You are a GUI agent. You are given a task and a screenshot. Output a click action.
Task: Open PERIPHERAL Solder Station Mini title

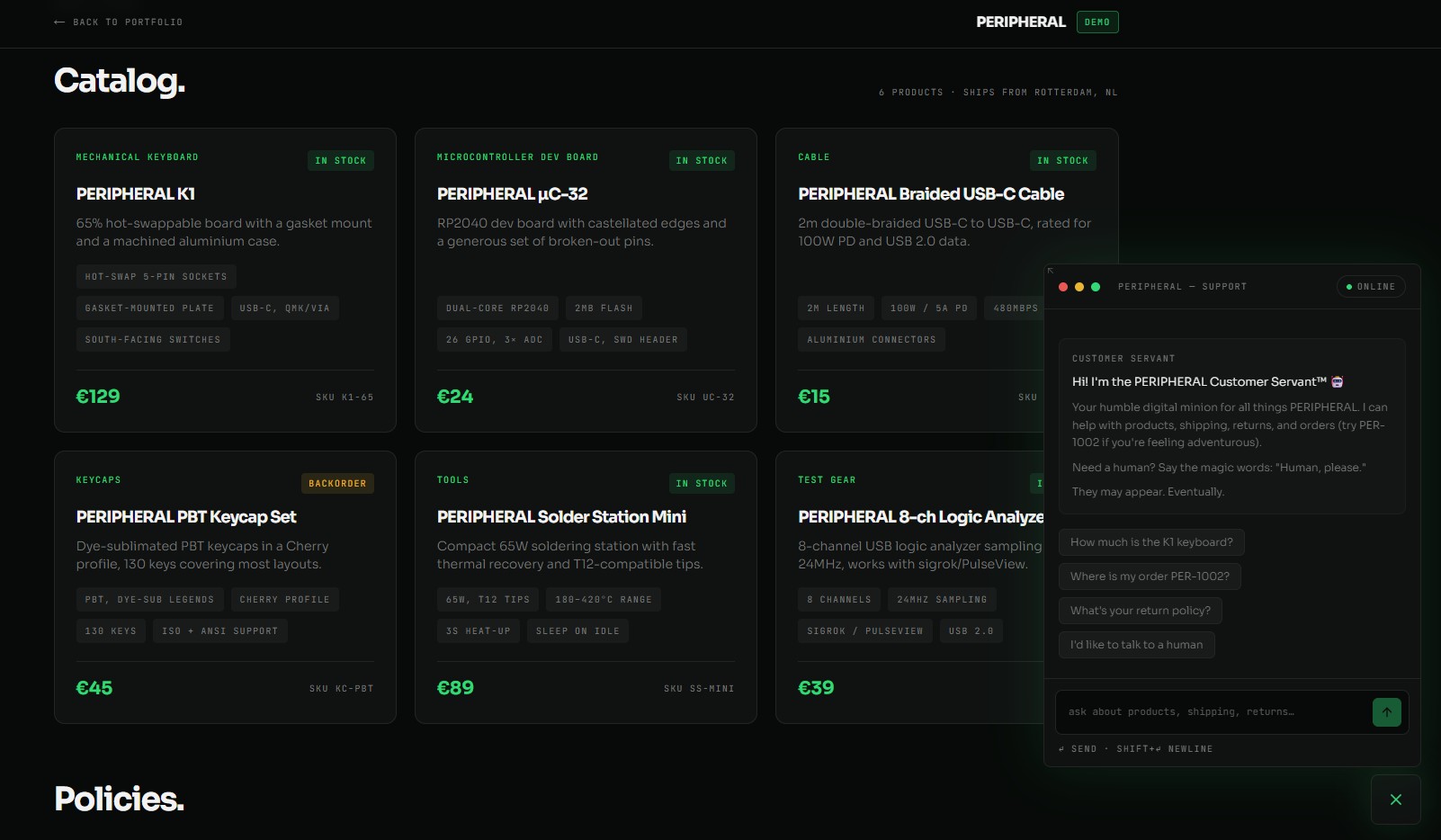(561, 517)
